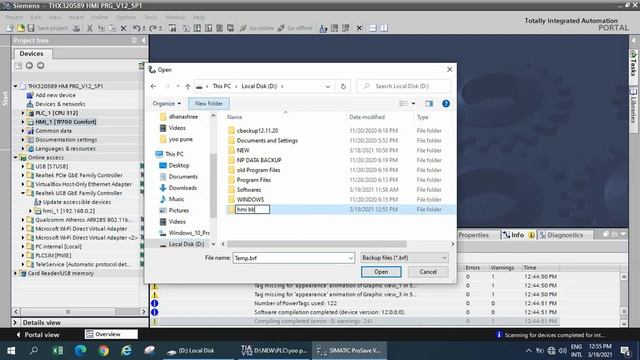Open address bar history dropdown
The height and width of the screenshot is (360, 640).
pos(327,87)
